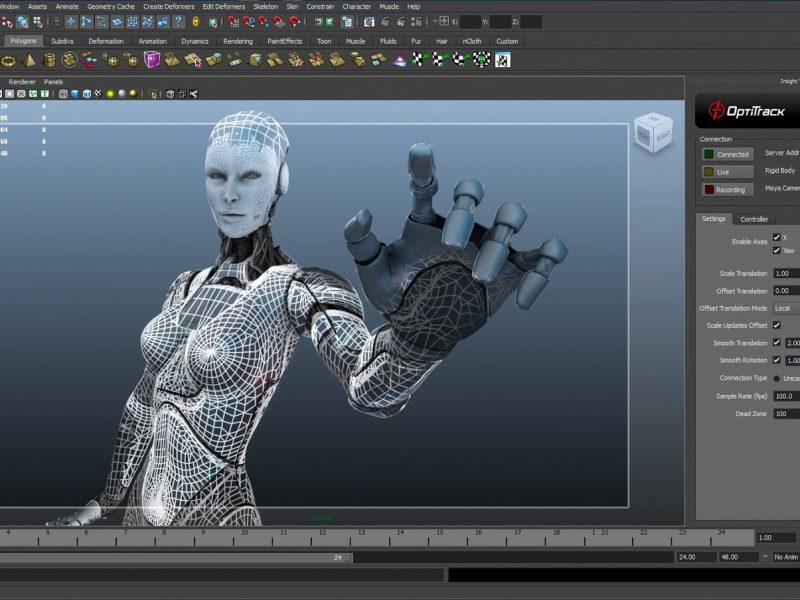Screen dimensions: 800x600
Task: Open the Skeleton menu
Action: click(x=266, y=6)
